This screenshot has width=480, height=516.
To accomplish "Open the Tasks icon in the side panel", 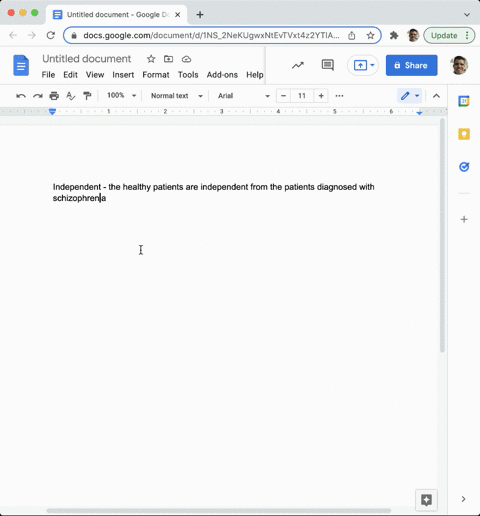I will 464,166.
